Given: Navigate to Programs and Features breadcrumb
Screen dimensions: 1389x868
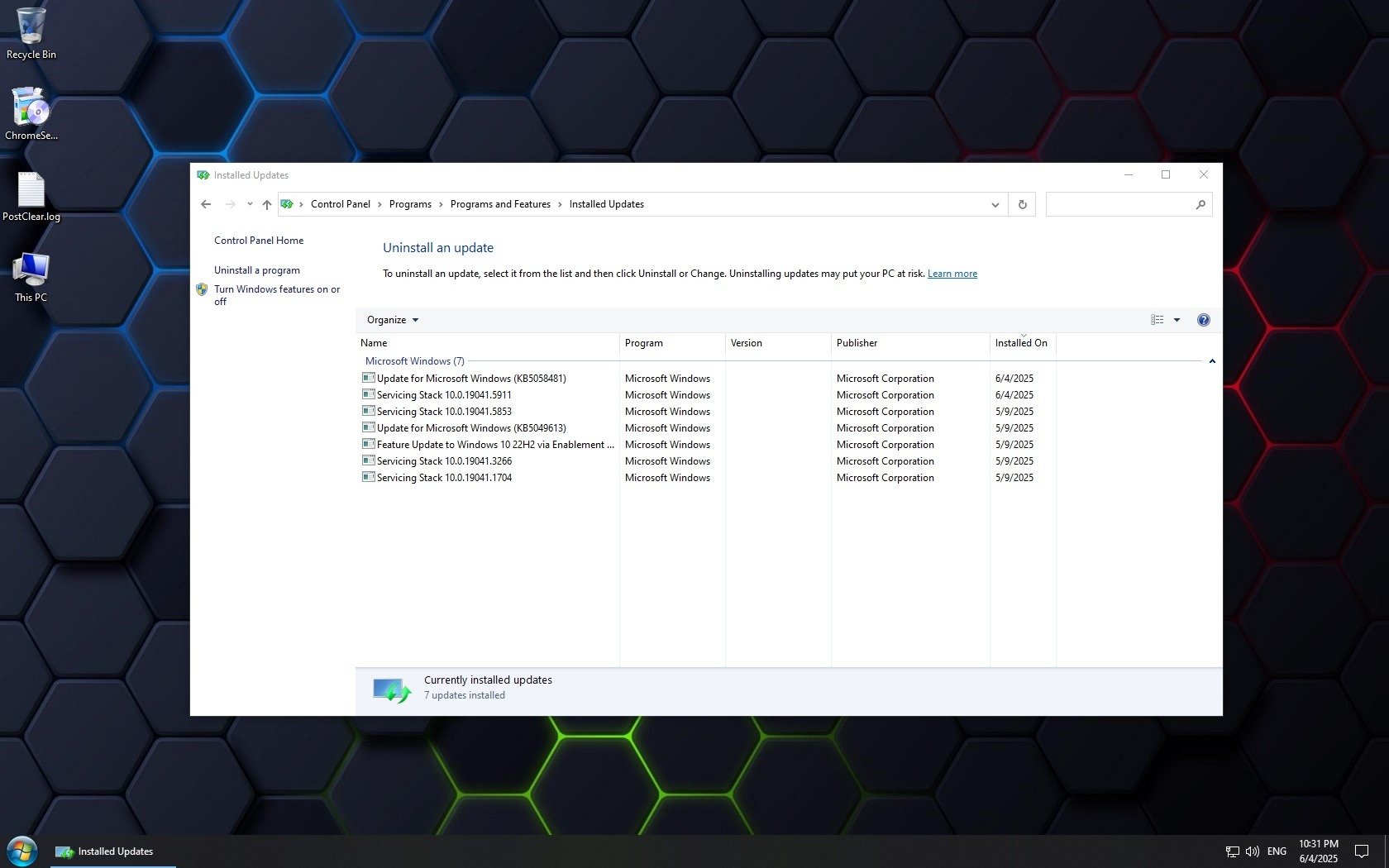Looking at the screenshot, I should 499,204.
